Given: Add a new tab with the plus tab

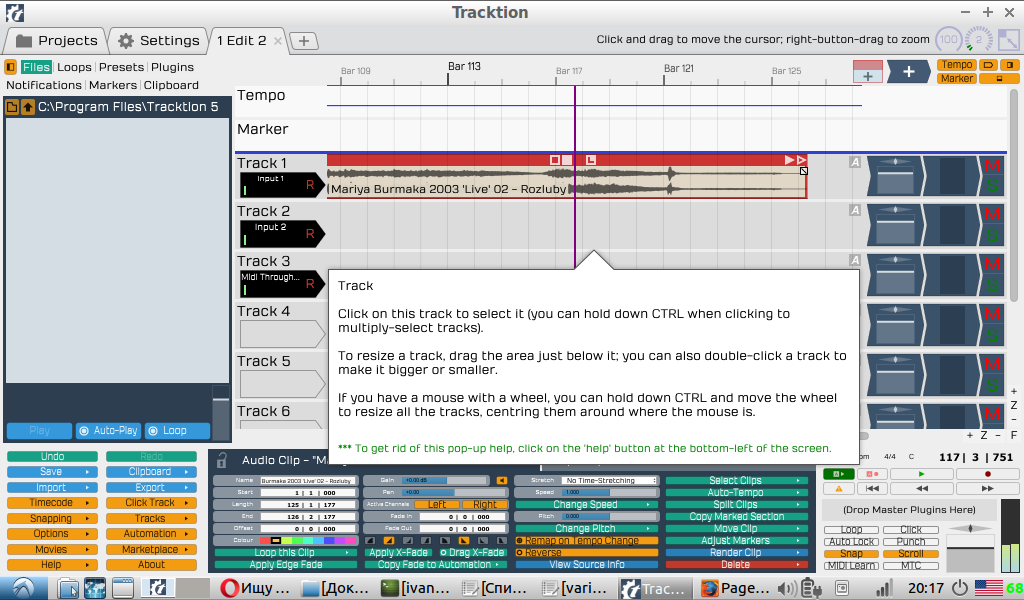Looking at the screenshot, I should pos(304,41).
